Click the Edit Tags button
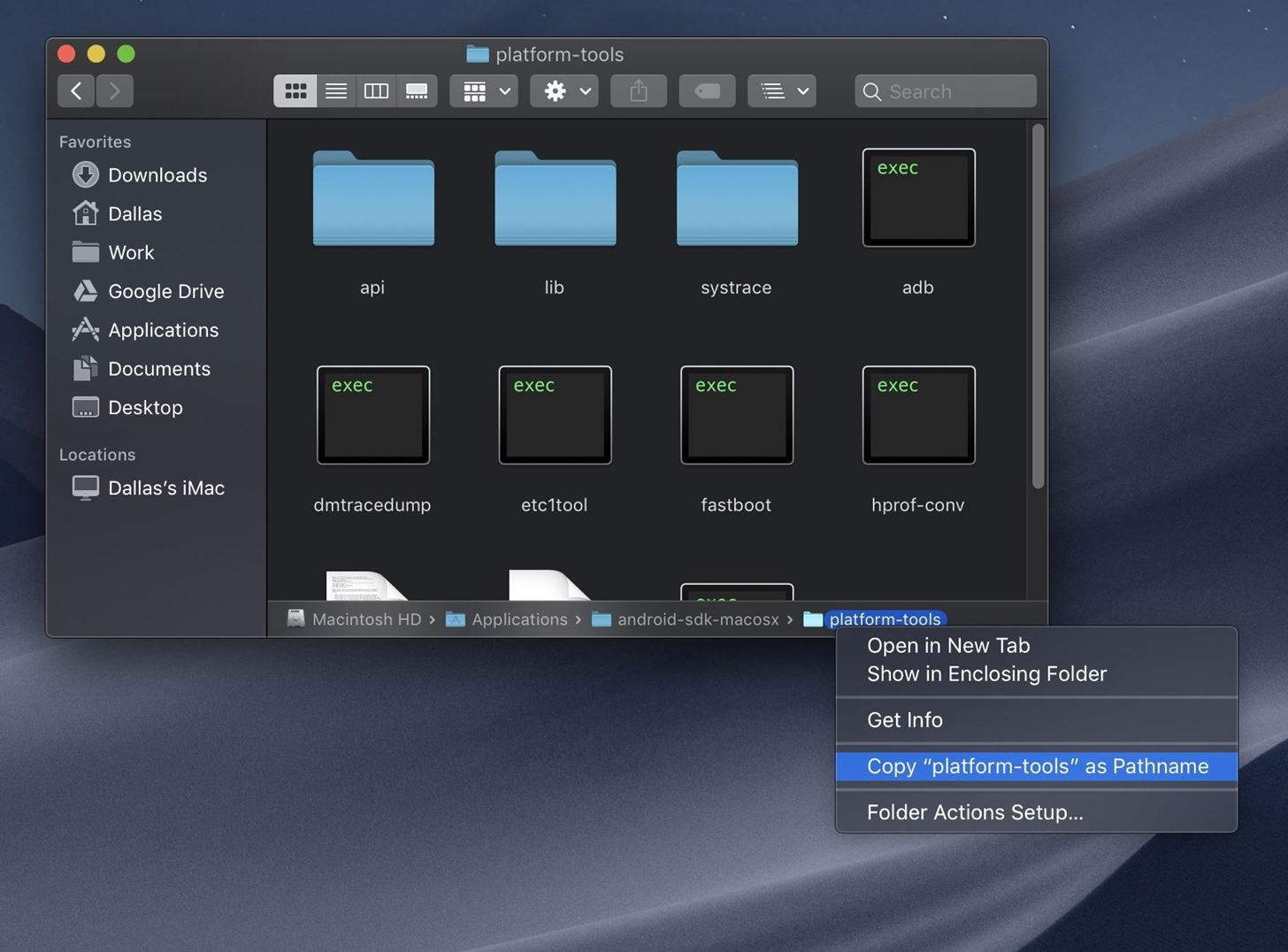Screen dimensions: 1288x952 click(707, 91)
